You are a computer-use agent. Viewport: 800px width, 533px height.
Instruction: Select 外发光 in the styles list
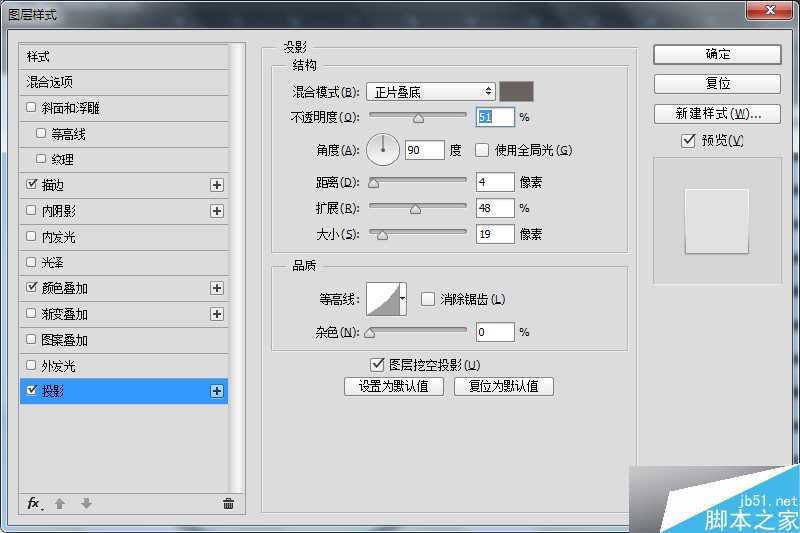coord(58,365)
